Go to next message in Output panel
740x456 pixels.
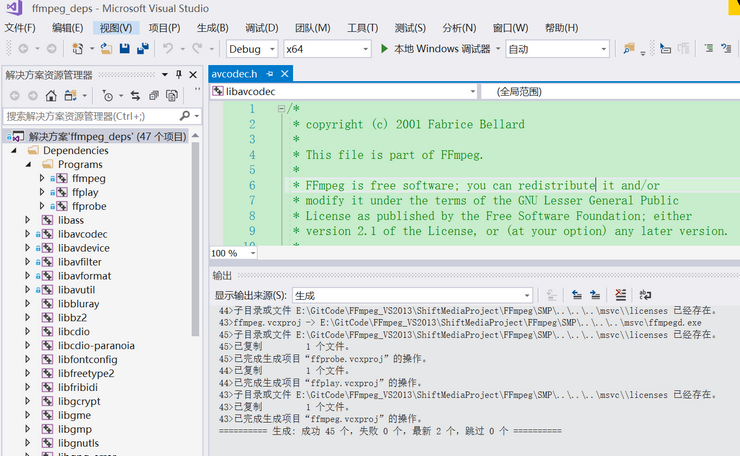[595, 295]
